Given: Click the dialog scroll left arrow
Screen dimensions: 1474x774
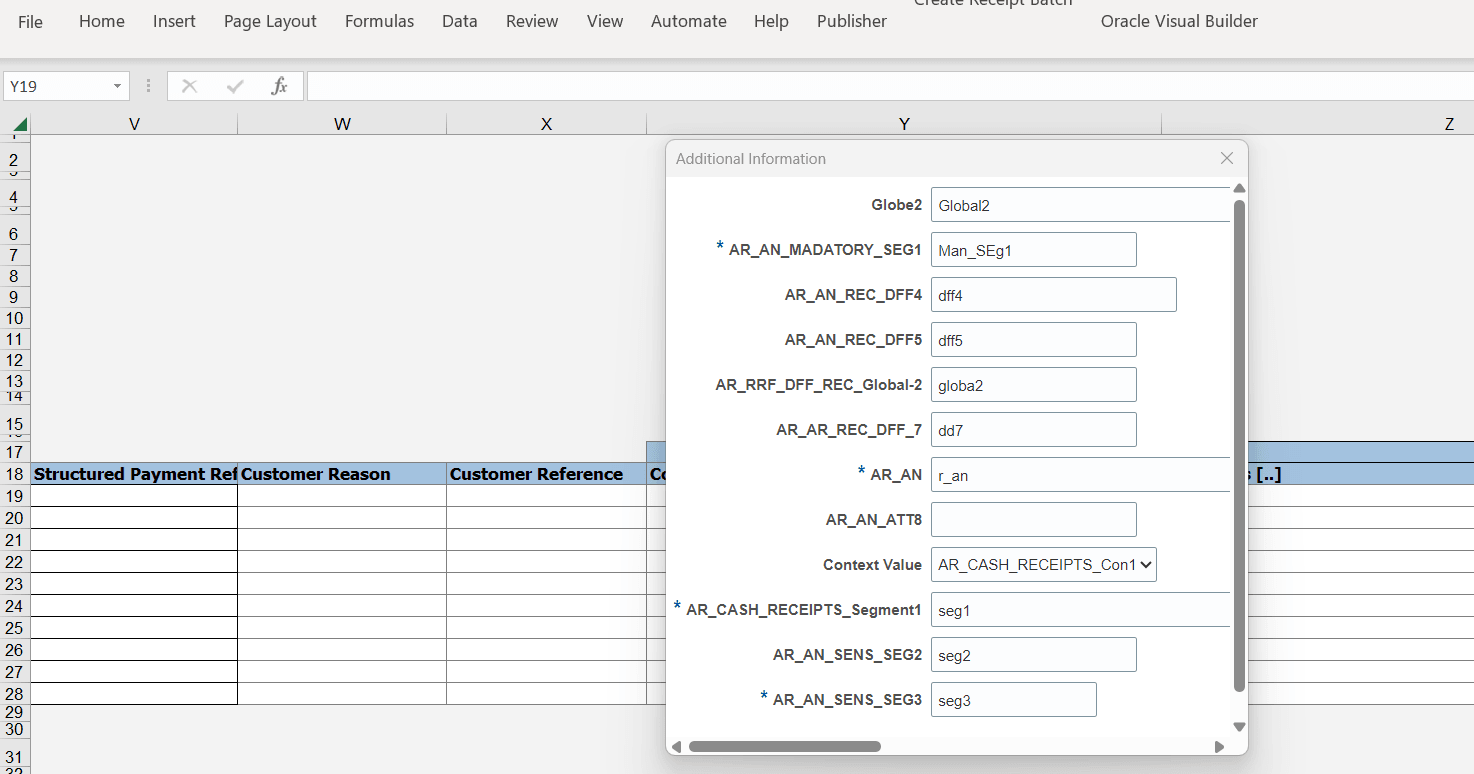Looking at the screenshot, I should [676, 747].
